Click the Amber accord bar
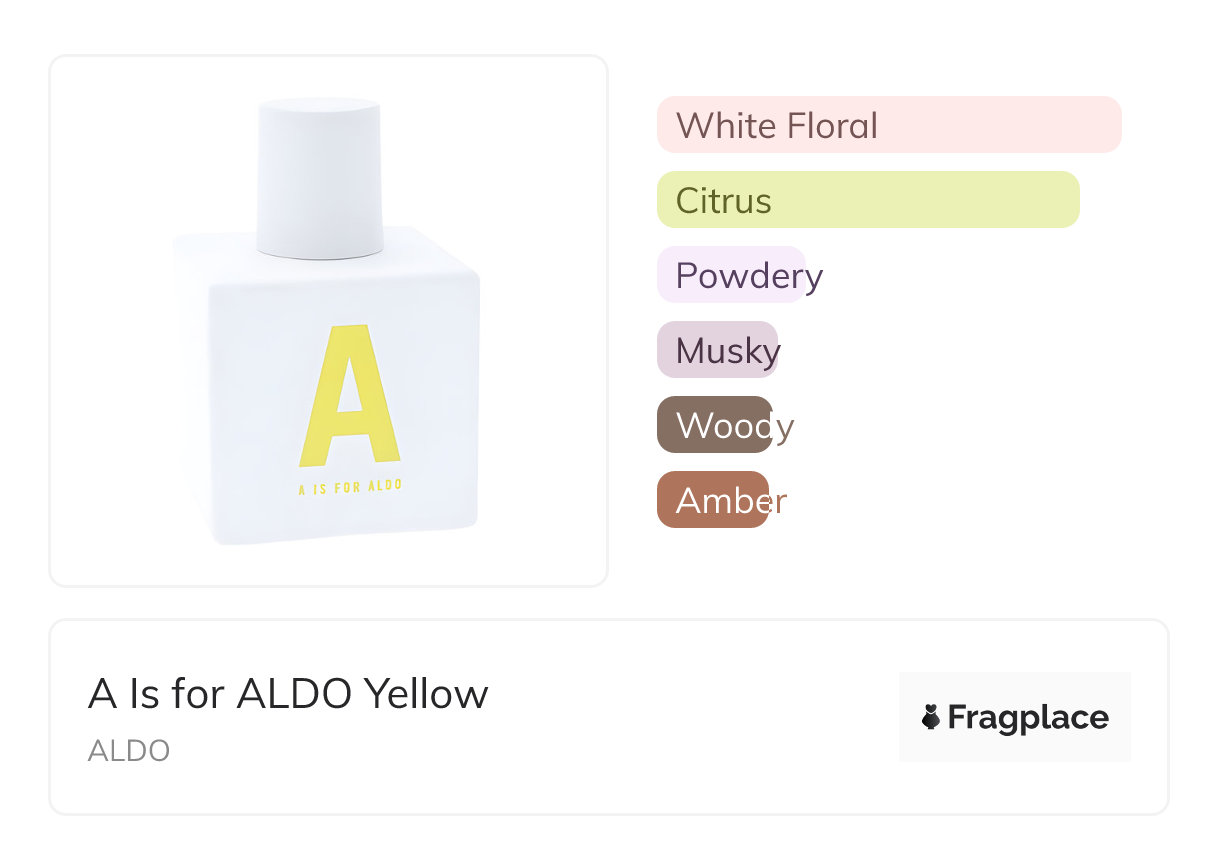Viewport: 1218px width, 864px height. pos(713,500)
